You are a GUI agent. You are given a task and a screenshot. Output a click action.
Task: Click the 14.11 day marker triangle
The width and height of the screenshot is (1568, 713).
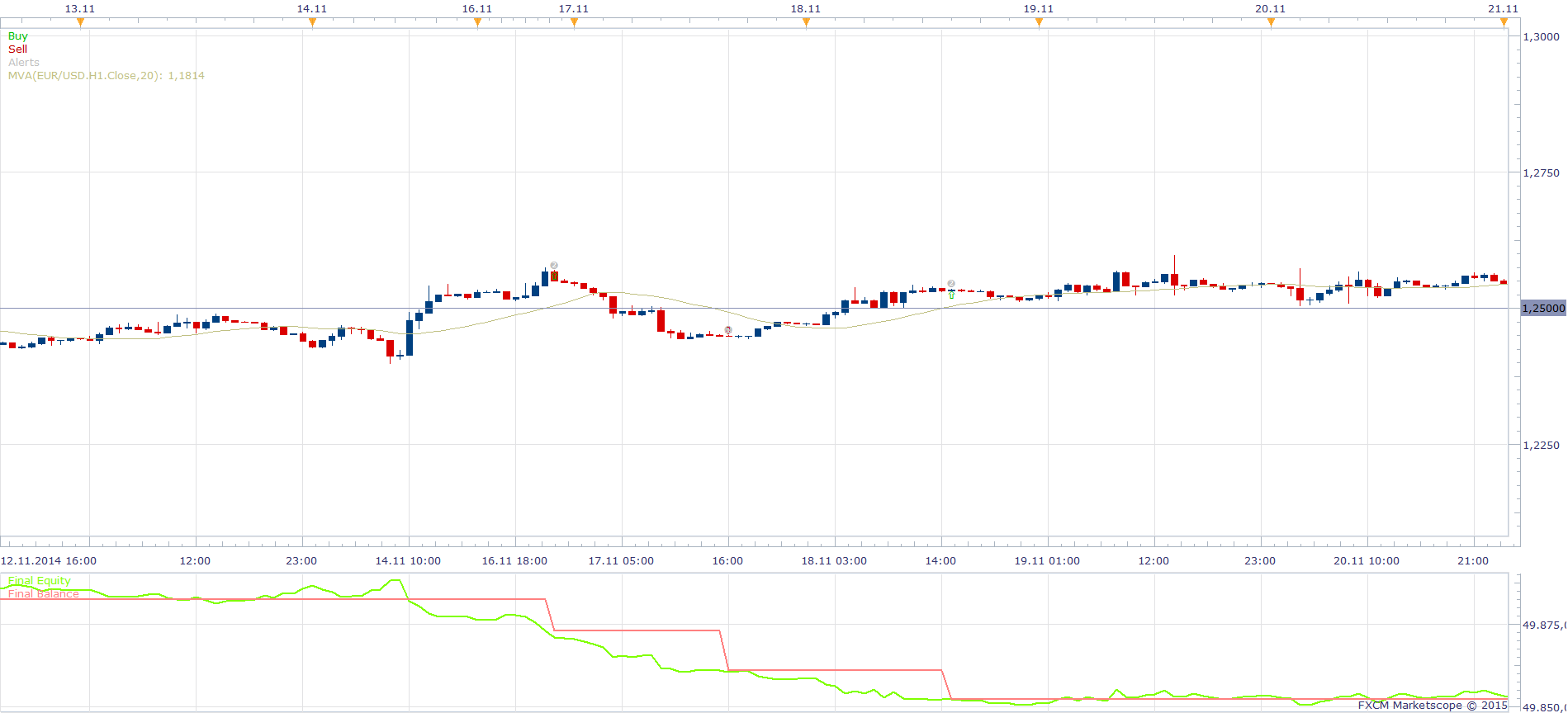coord(312,22)
